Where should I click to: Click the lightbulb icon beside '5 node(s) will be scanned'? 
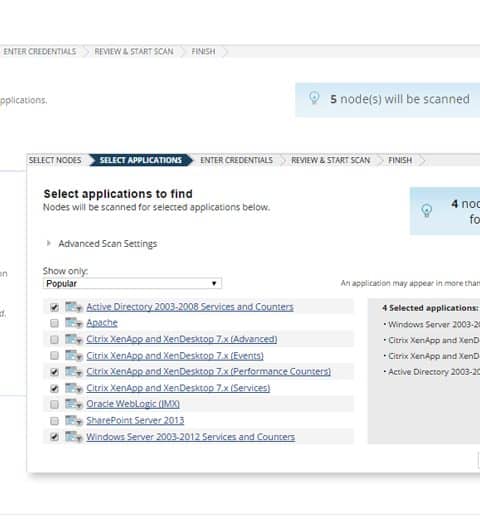[314, 98]
